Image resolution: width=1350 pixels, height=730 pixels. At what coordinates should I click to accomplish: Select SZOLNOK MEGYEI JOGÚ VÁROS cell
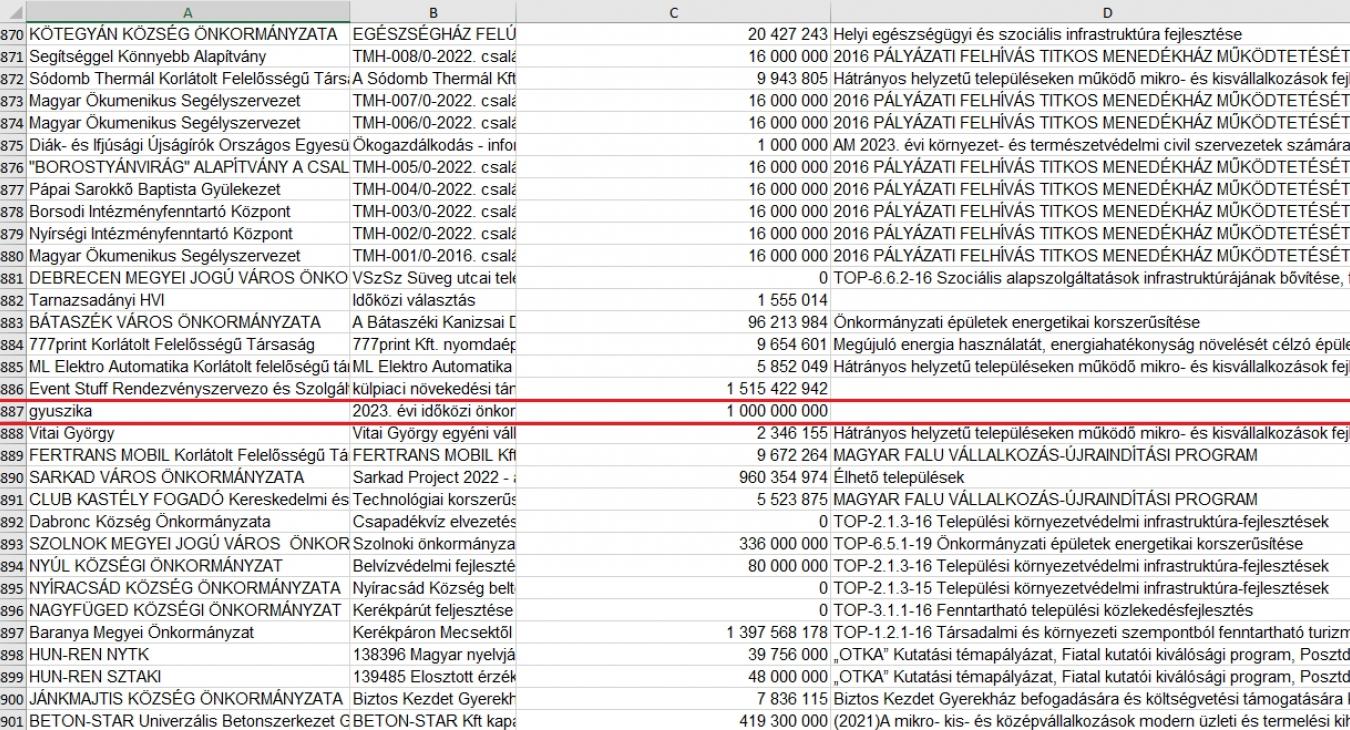coord(189,544)
